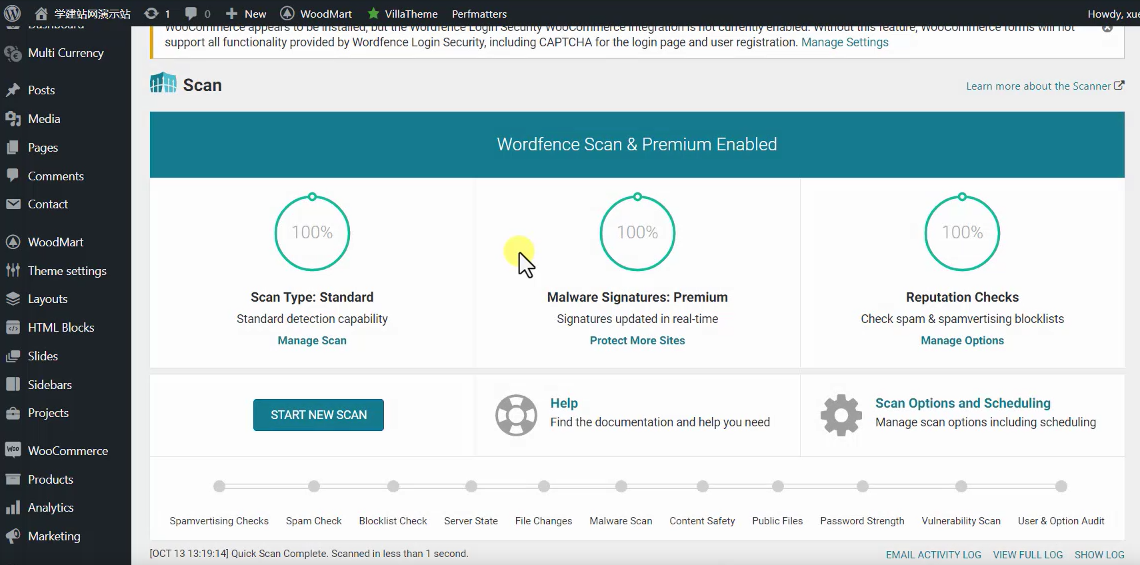Screen dimensions: 1140x565
Task: Click the Marketing megaphone icon
Action: (x=12, y=537)
